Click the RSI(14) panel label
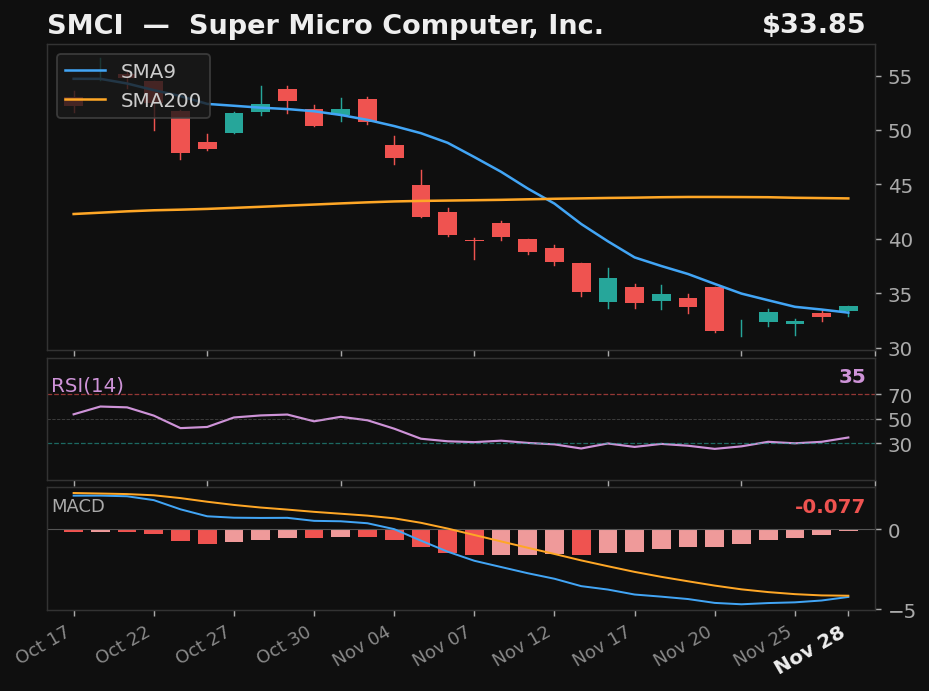929x691 pixels. 87,385
